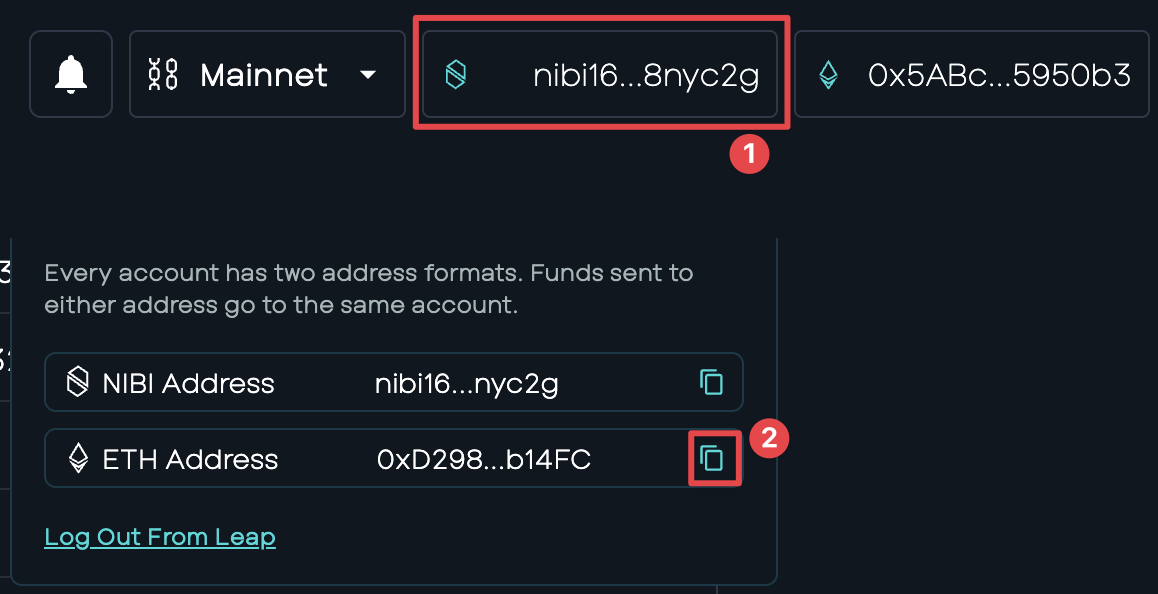Copy the ETH Address with its copy icon
Image resolution: width=1158 pixels, height=594 pixels.
(x=711, y=458)
